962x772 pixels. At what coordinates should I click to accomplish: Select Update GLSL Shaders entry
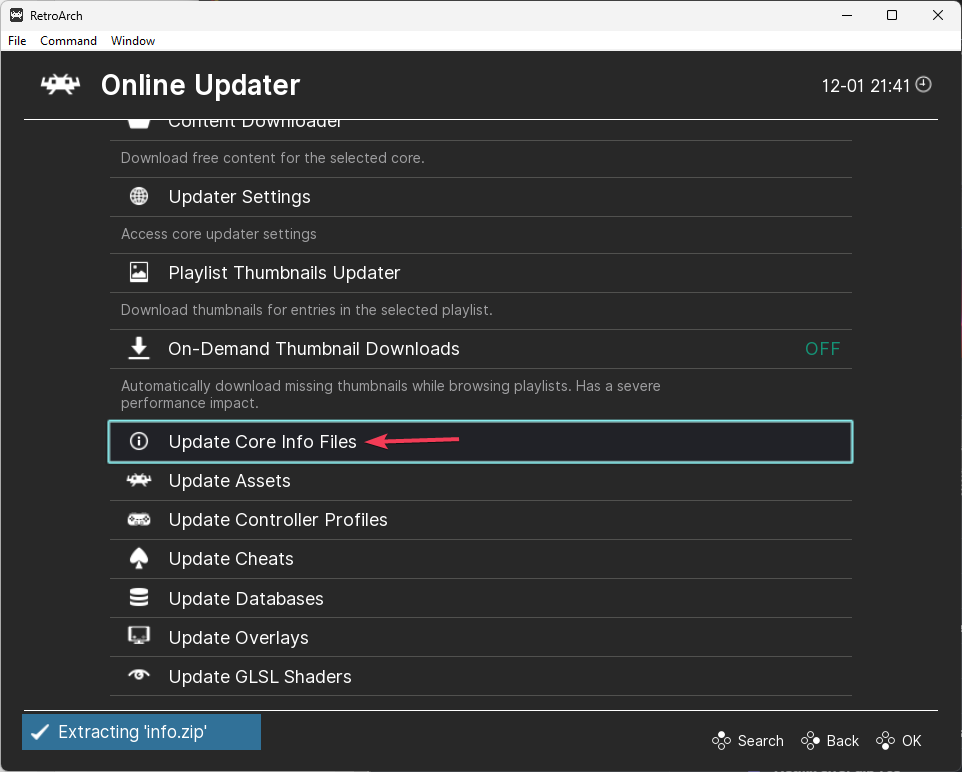(x=480, y=676)
